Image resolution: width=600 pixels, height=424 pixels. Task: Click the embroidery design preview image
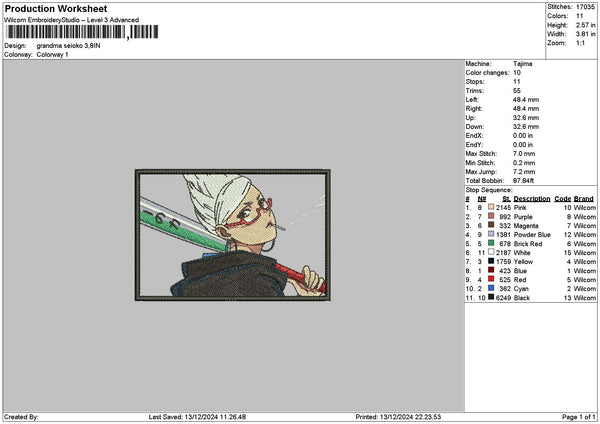pyautogui.click(x=233, y=235)
